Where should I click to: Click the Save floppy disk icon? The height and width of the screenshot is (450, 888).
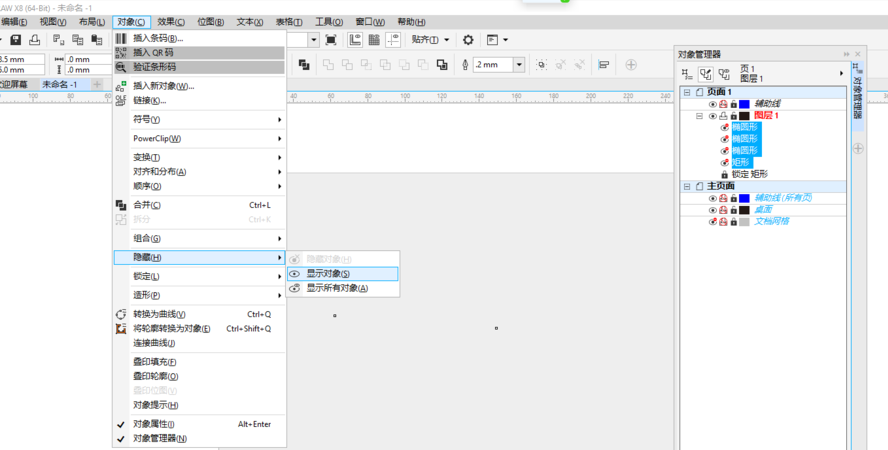coord(16,40)
